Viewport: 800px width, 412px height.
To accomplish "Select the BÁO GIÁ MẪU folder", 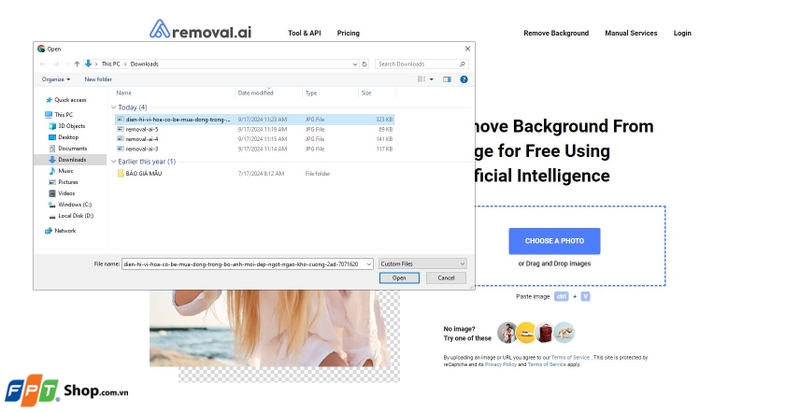I will pos(139,174).
